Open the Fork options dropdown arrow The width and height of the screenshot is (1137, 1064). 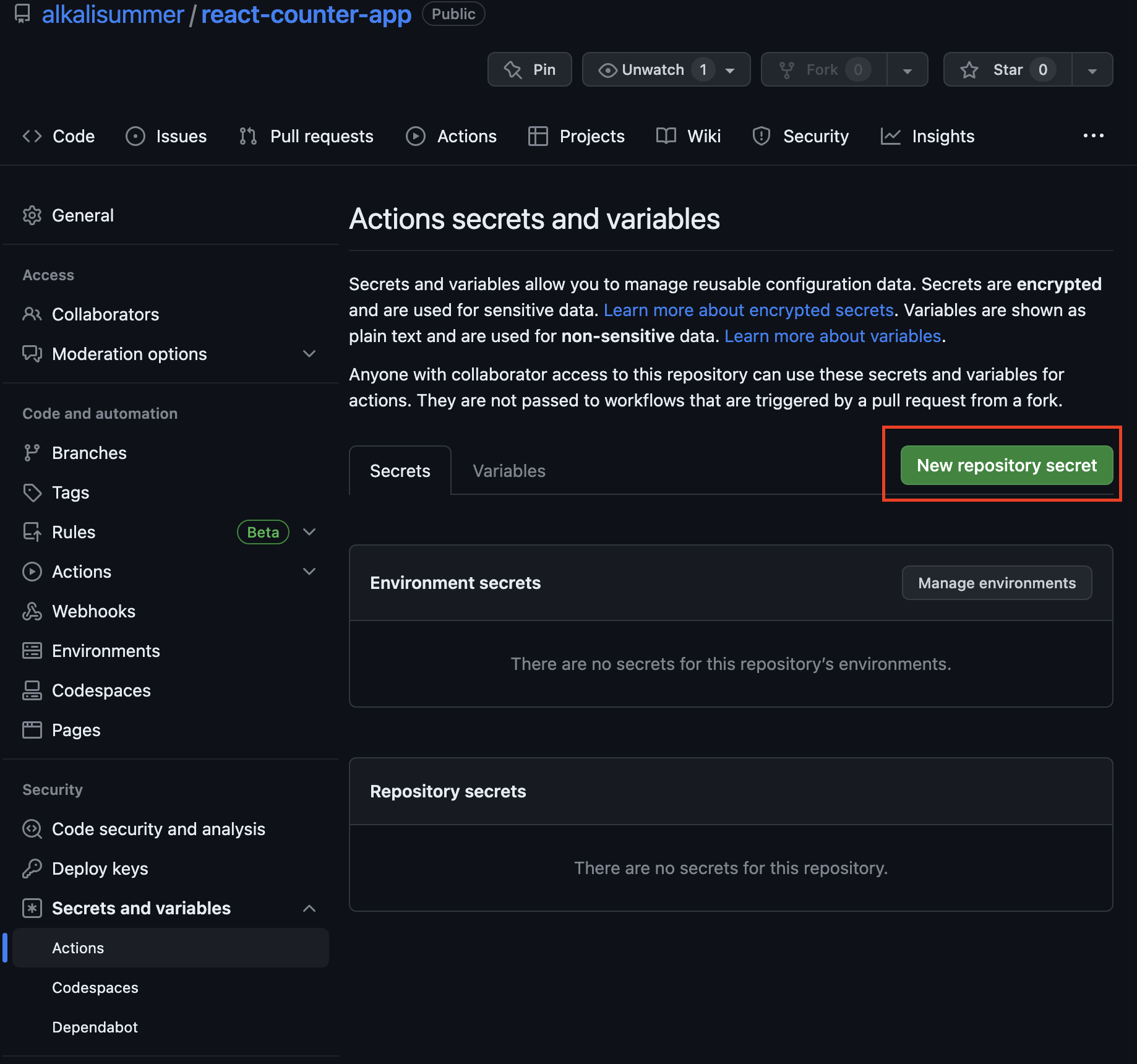pos(907,69)
